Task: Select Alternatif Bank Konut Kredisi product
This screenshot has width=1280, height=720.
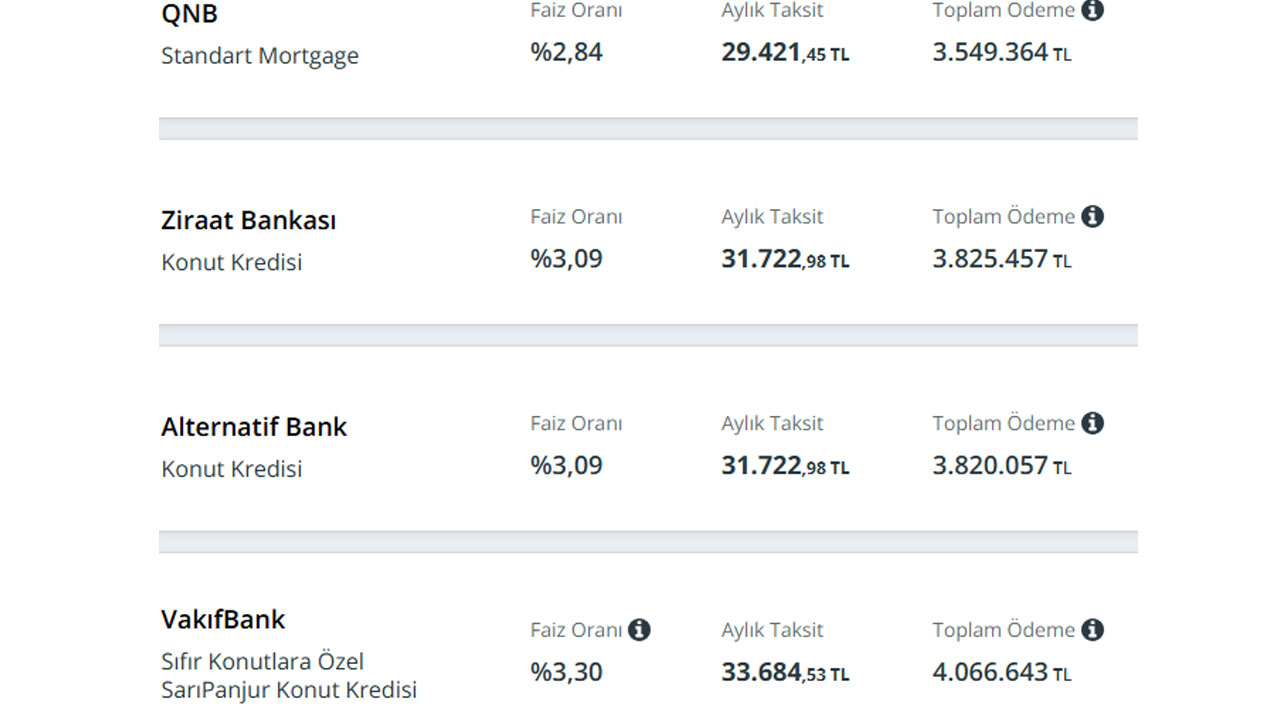Action: tap(231, 469)
